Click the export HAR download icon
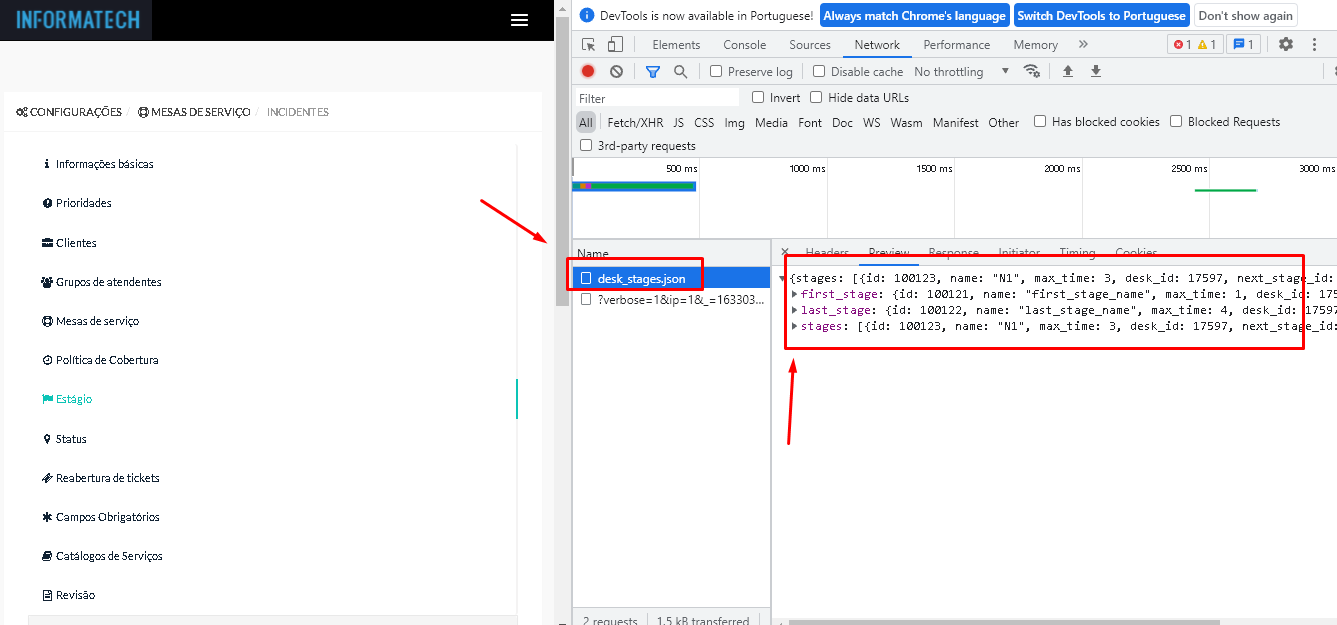The image size is (1337, 625). 1096,71
